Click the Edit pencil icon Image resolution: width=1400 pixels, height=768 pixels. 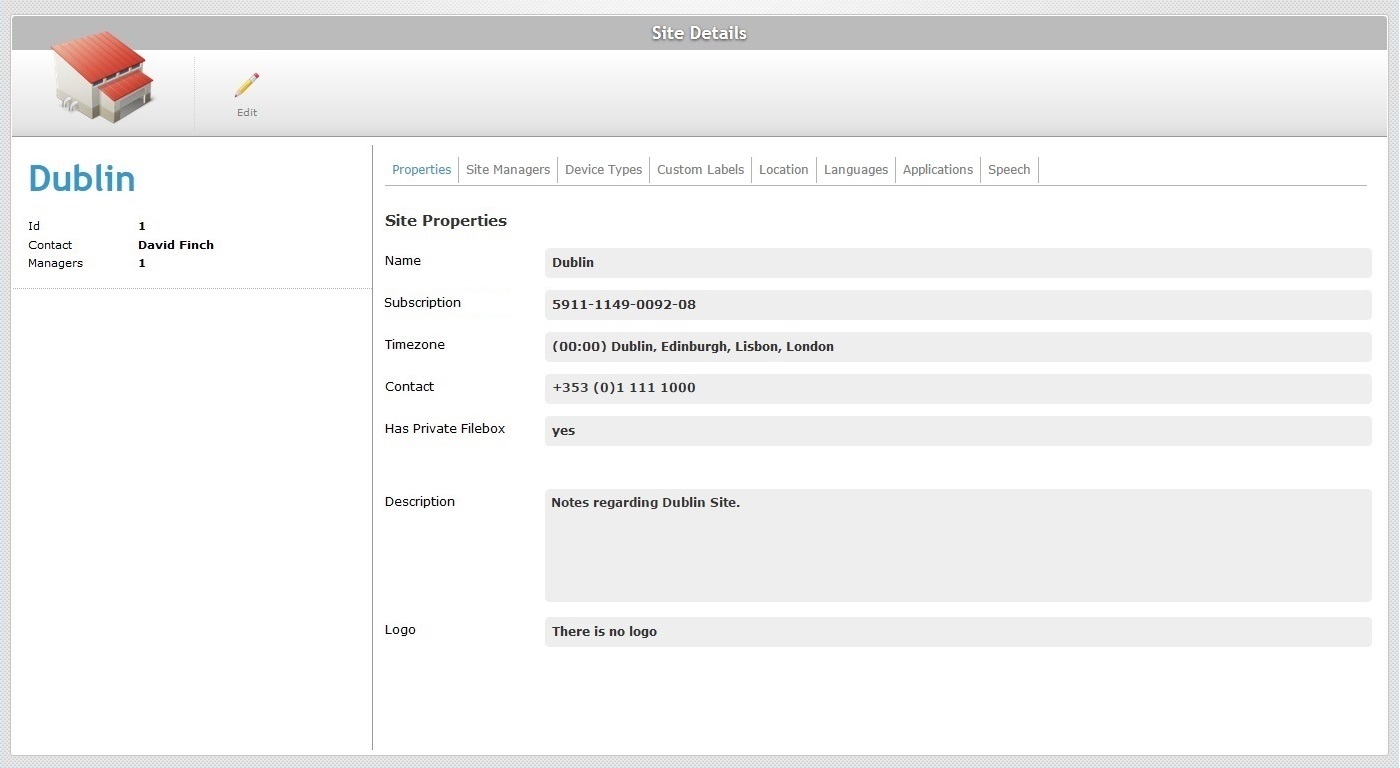click(247, 86)
